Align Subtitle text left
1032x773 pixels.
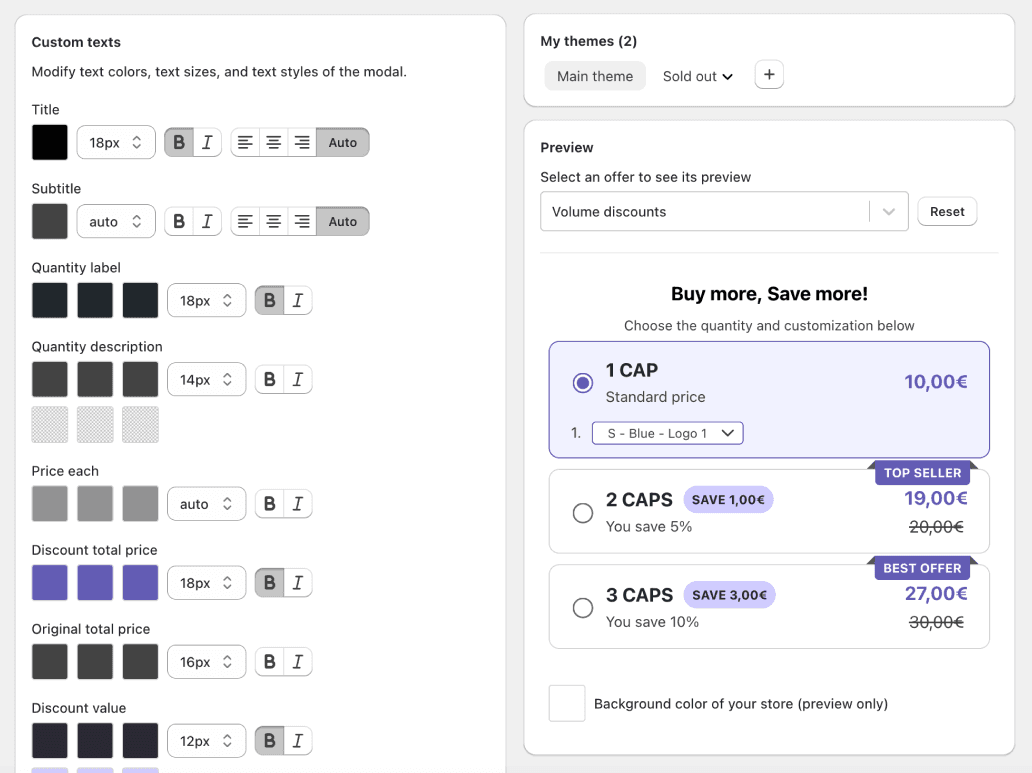[245, 221]
